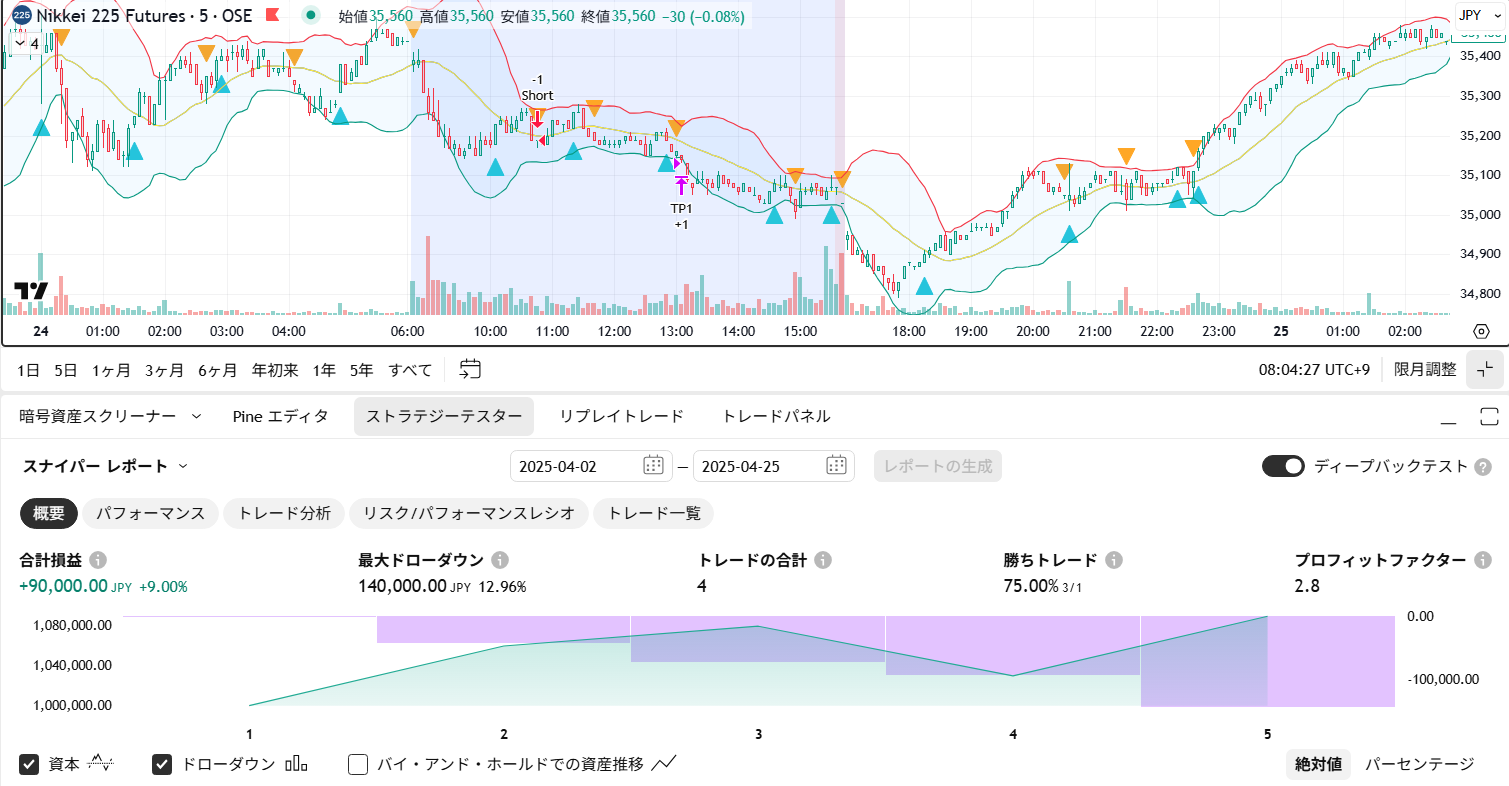Screen dimensions: 1509x786
Task: Select the 概要 report tab
Action: 49,514
